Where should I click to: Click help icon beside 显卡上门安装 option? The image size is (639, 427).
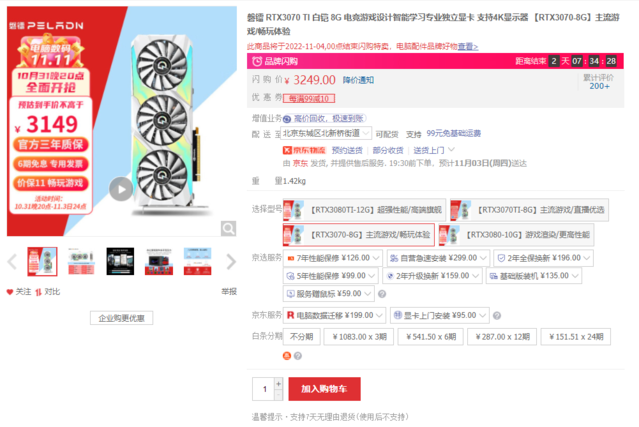pyautogui.click(x=497, y=315)
